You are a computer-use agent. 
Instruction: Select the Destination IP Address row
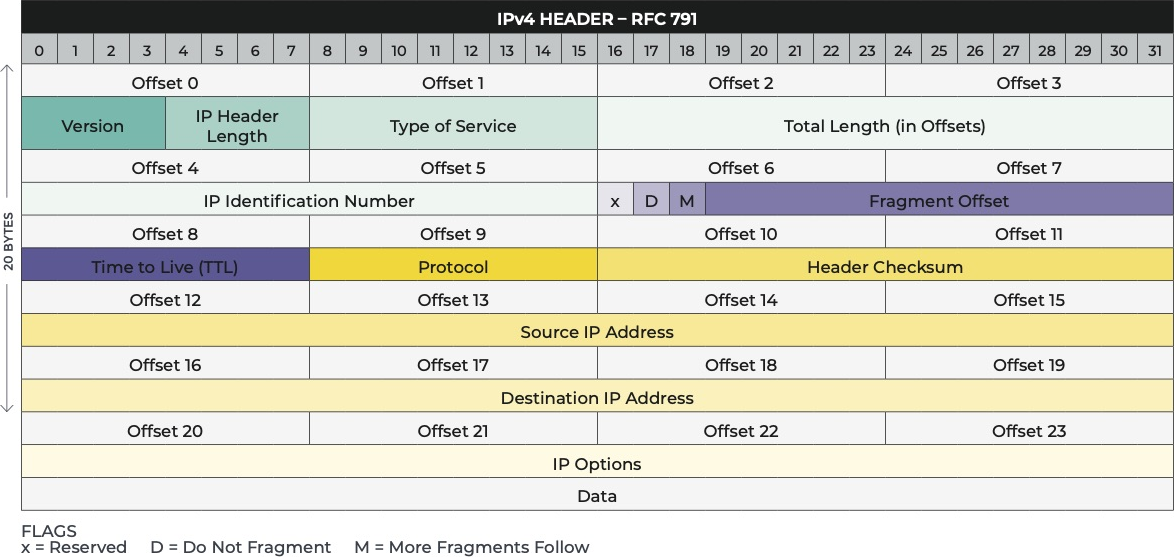597,398
